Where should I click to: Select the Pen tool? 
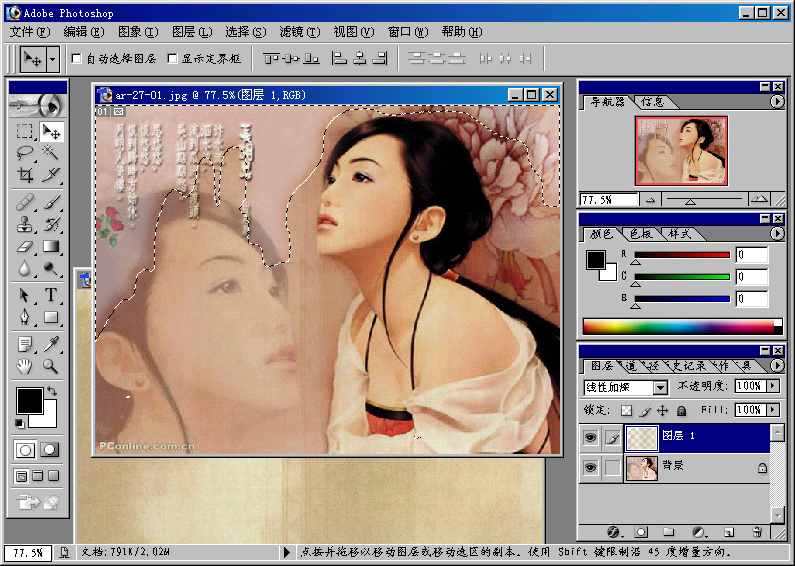pyautogui.click(x=24, y=317)
